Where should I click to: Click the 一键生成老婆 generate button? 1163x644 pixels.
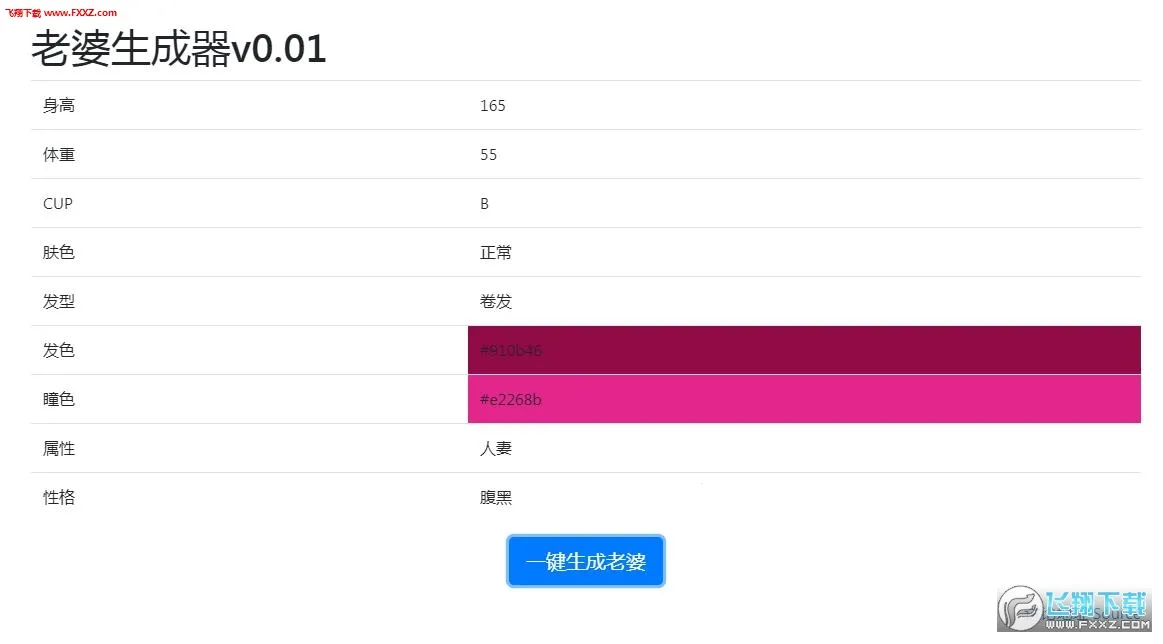585,561
